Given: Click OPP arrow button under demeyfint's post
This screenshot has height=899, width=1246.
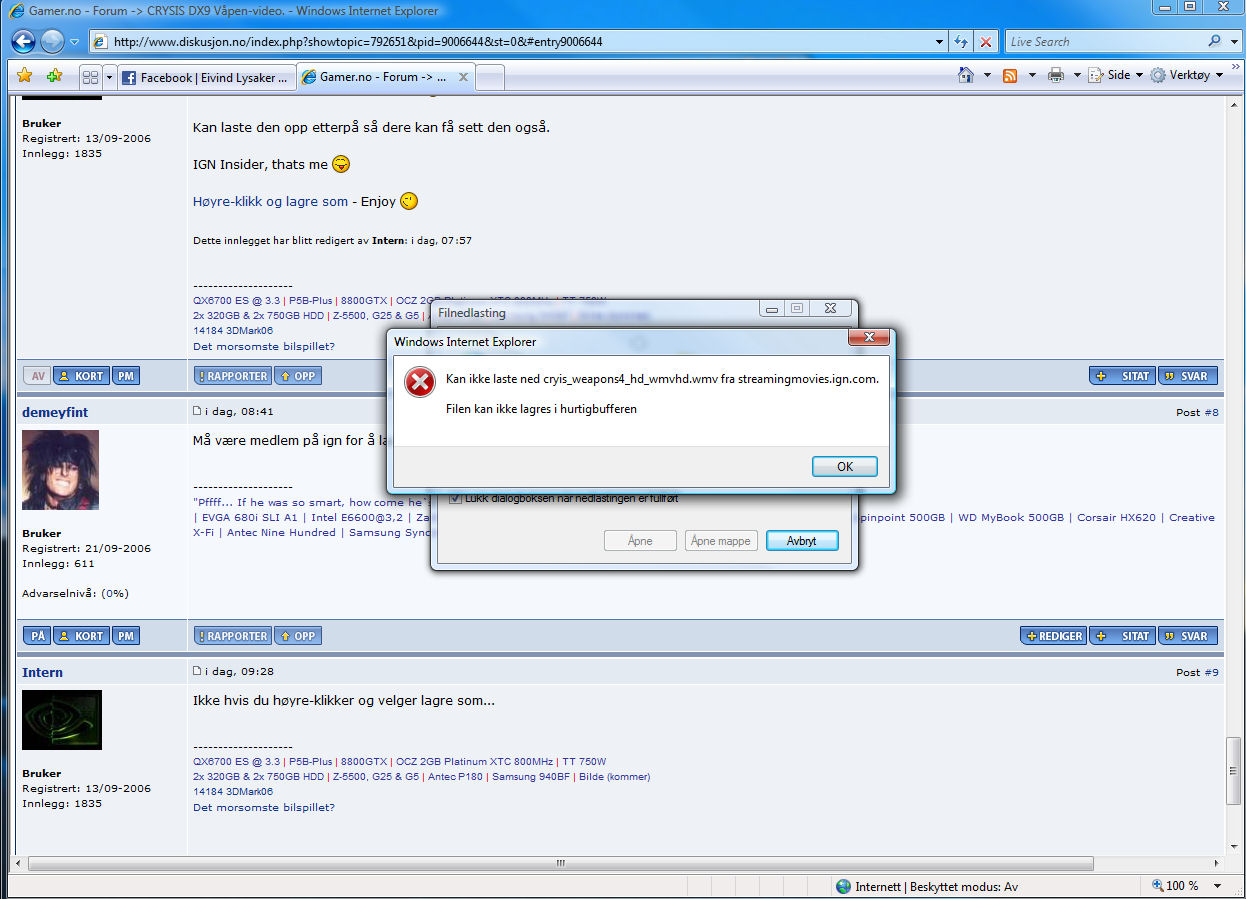Looking at the screenshot, I should [296, 636].
